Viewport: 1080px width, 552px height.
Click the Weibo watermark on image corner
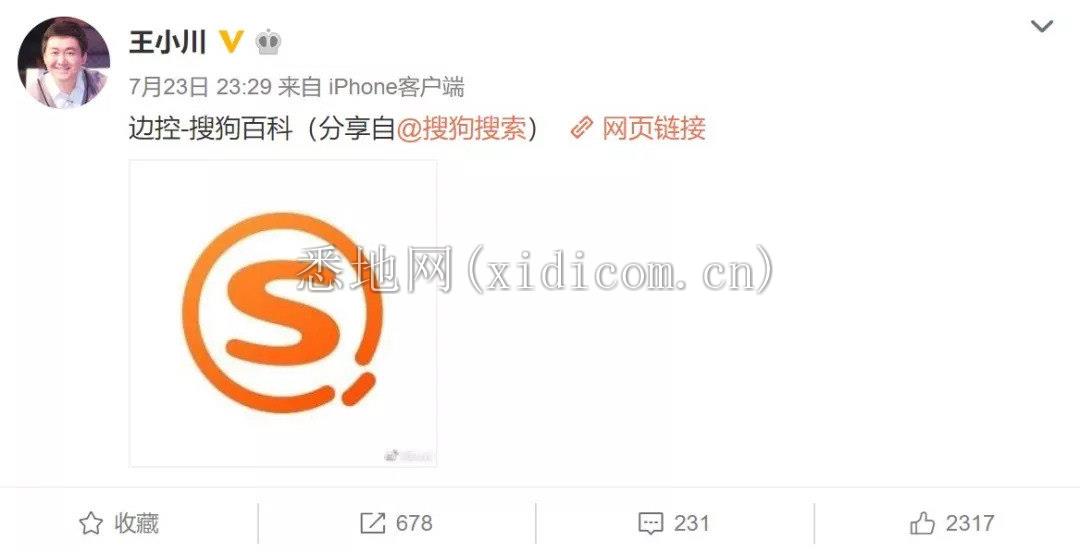click(409, 456)
